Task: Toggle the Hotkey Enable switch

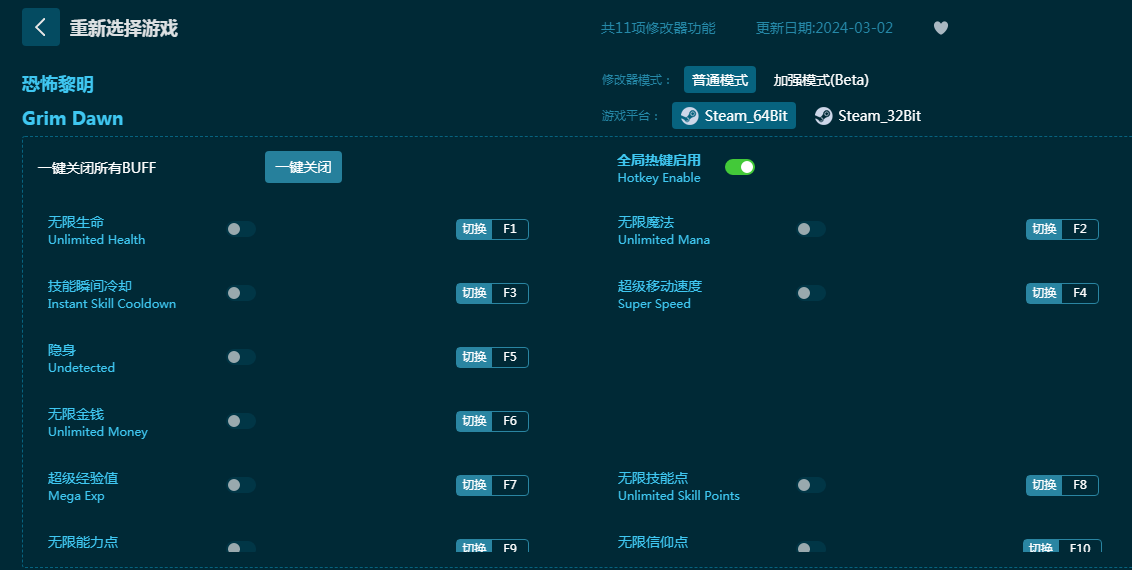Action: coord(740,167)
